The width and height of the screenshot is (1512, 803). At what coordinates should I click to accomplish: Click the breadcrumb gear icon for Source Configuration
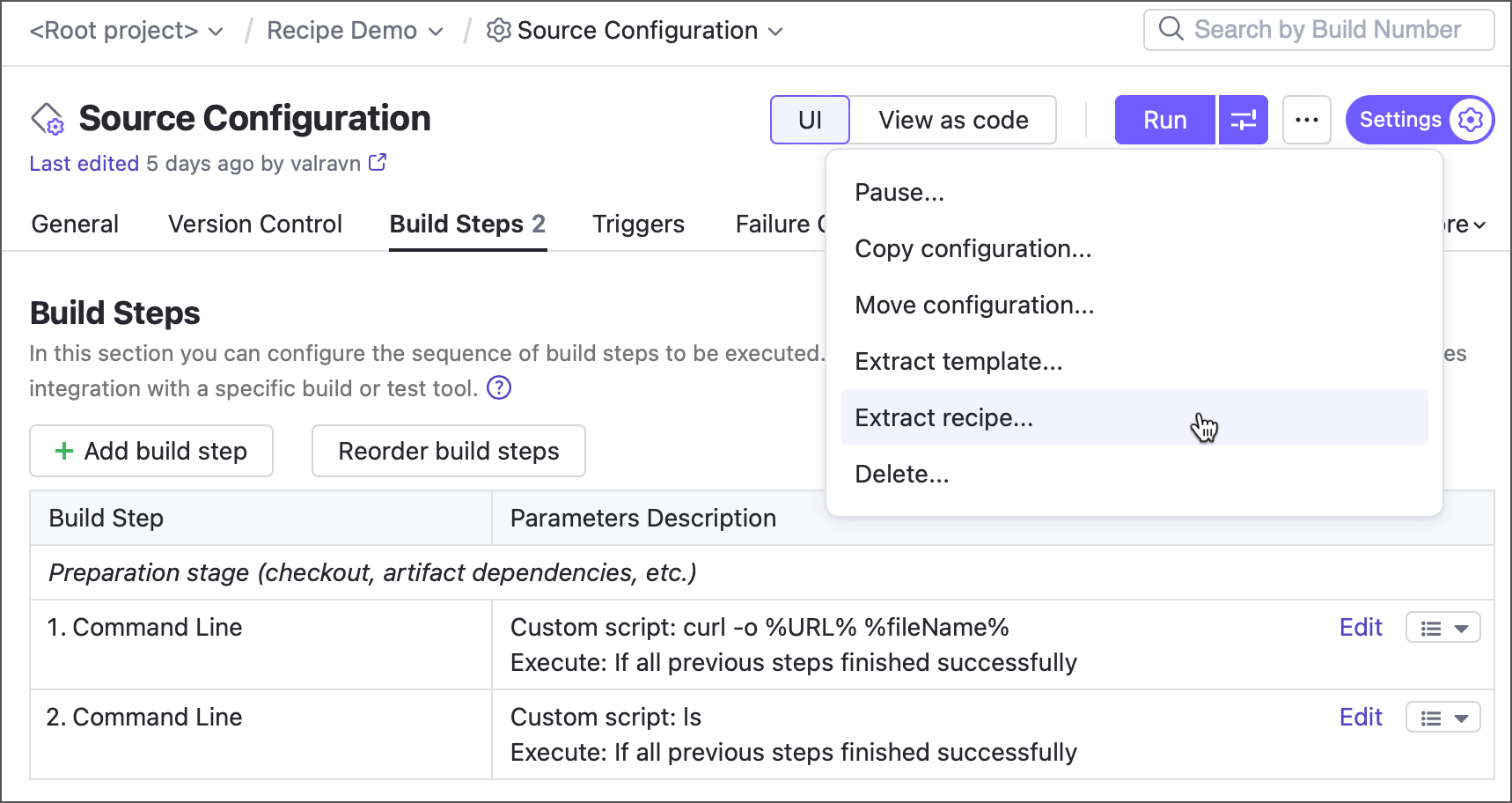pos(498,31)
